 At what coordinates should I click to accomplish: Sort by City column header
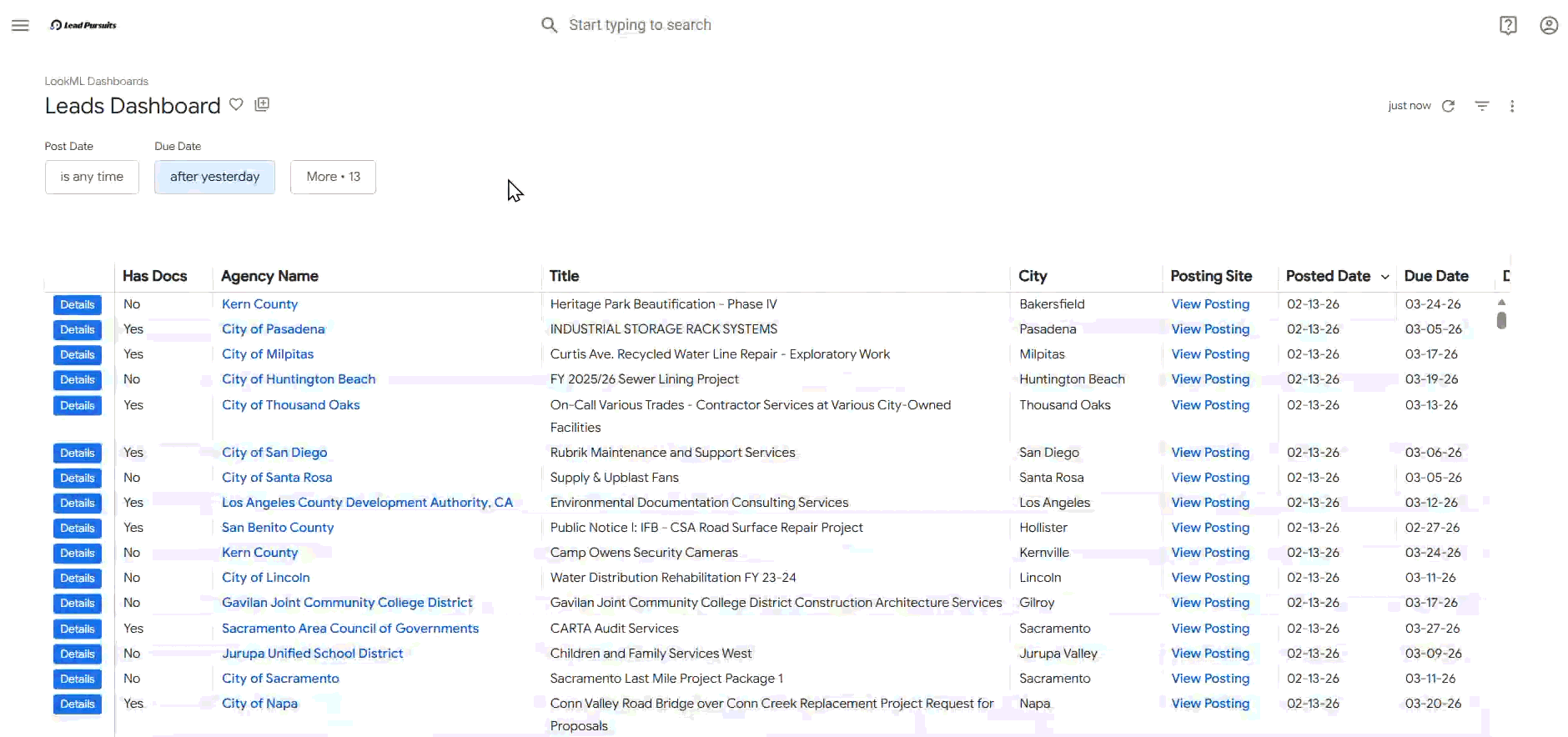pos(1033,276)
